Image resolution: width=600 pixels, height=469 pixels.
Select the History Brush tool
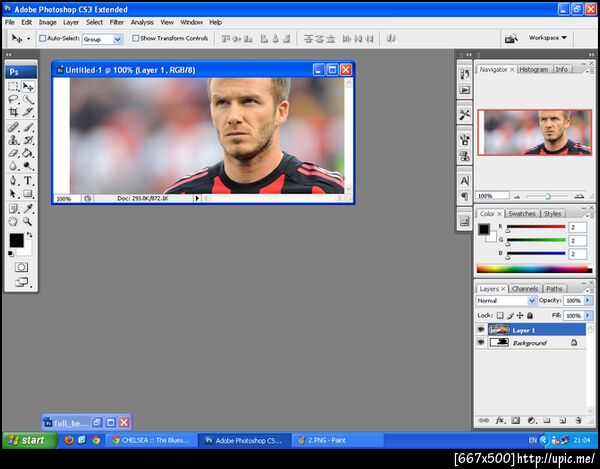pyautogui.click(x=28, y=140)
